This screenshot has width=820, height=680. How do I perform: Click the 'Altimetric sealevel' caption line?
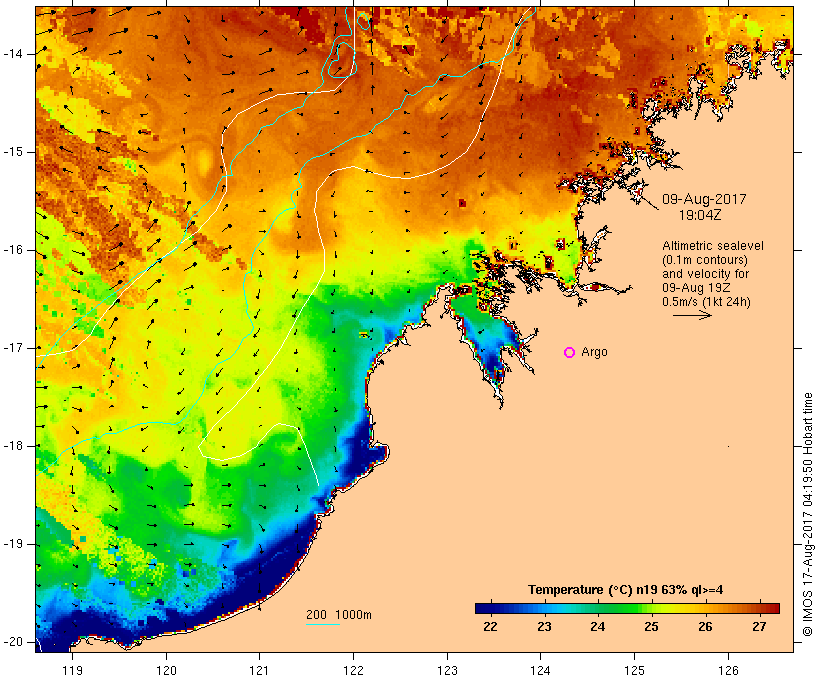pyautogui.click(x=713, y=246)
